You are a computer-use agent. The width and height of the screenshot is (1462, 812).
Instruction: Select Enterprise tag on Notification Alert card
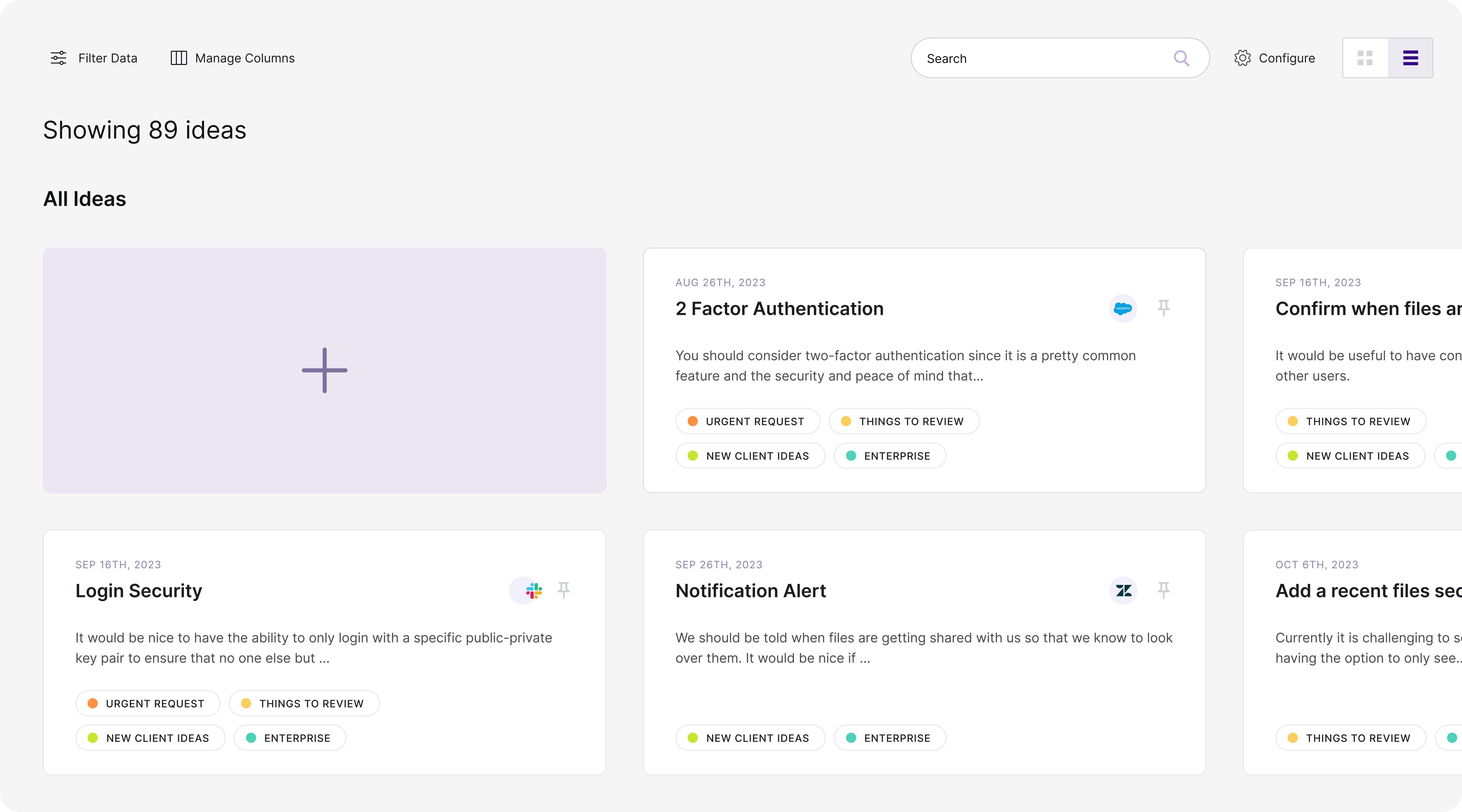(889, 738)
